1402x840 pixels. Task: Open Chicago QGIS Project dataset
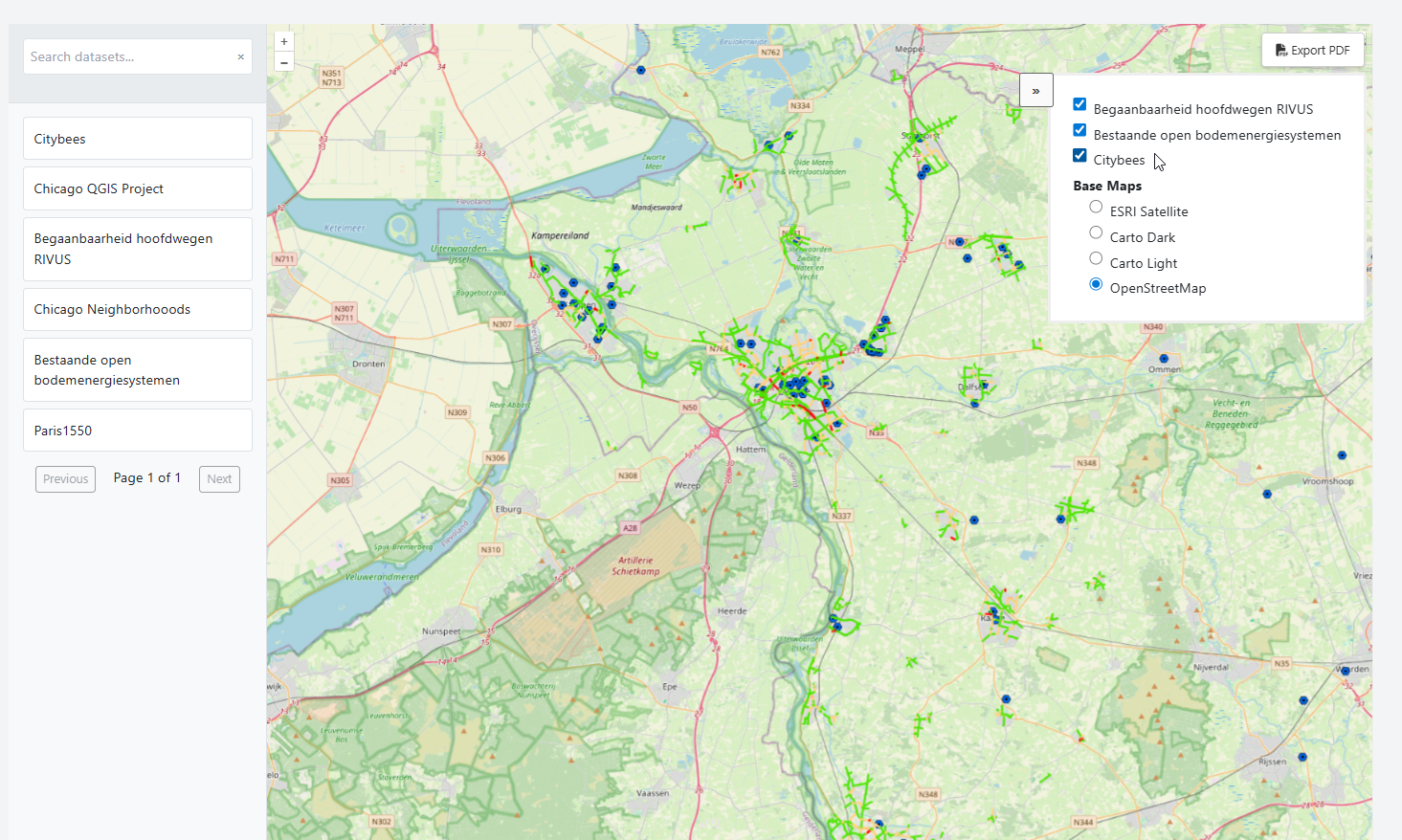click(138, 188)
